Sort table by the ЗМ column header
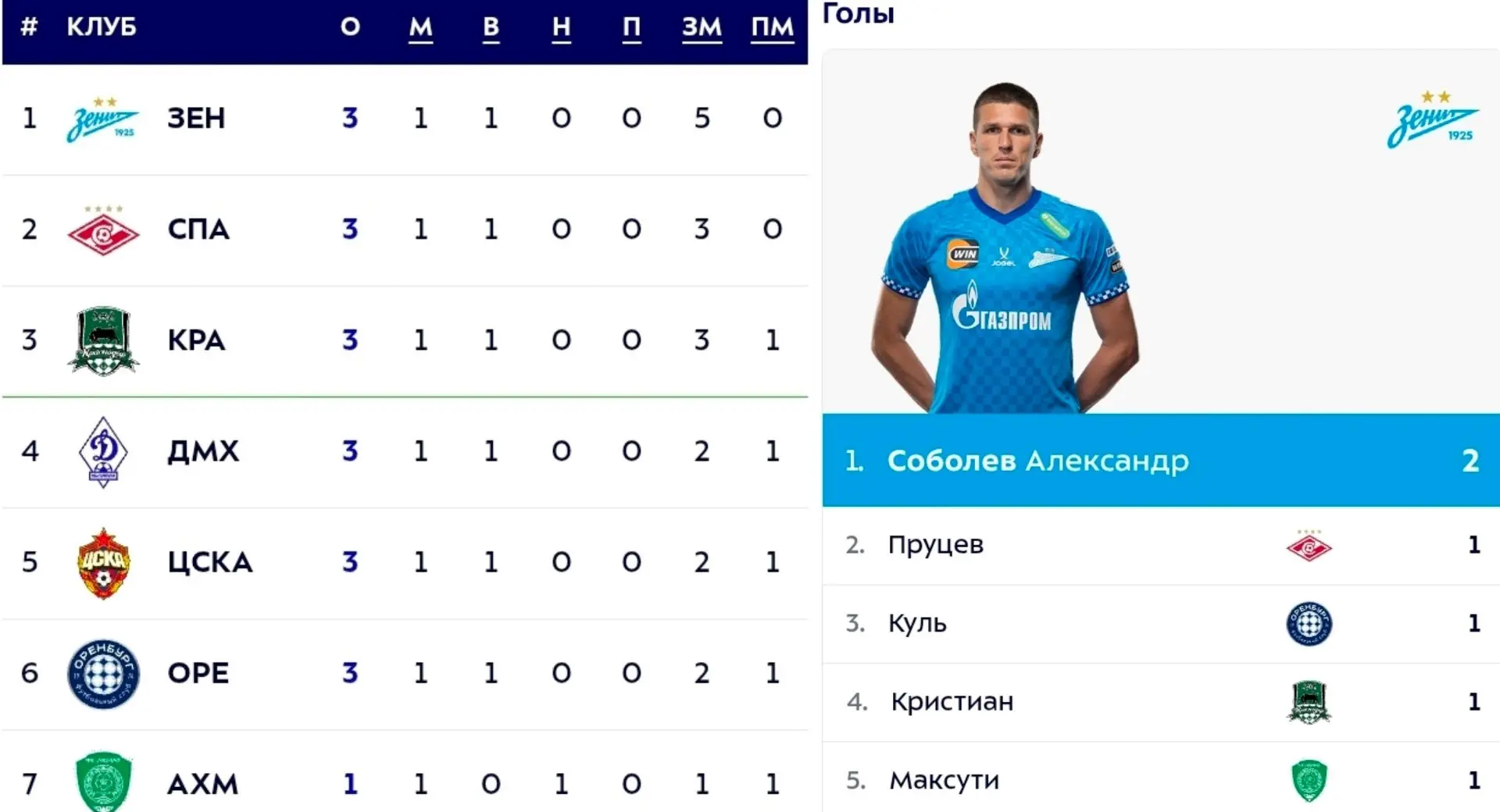The image size is (1500, 812). pos(702,27)
